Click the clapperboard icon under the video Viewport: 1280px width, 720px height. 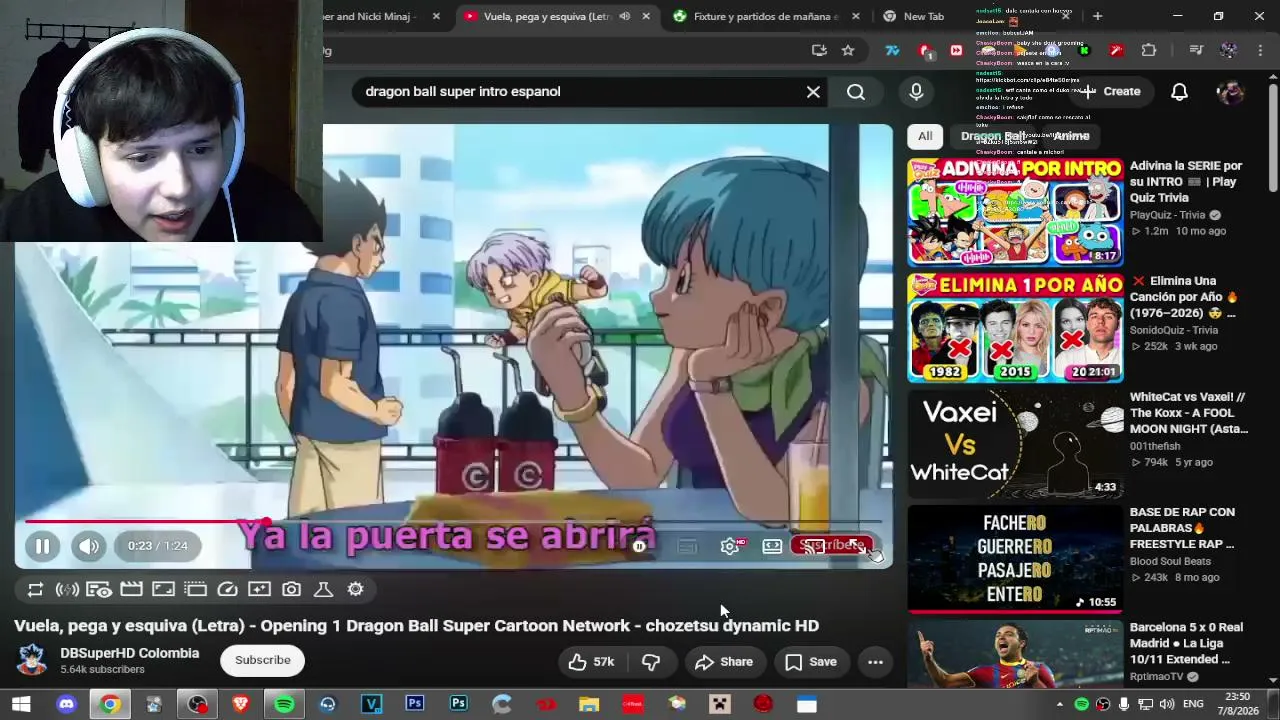tap(131, 590)
